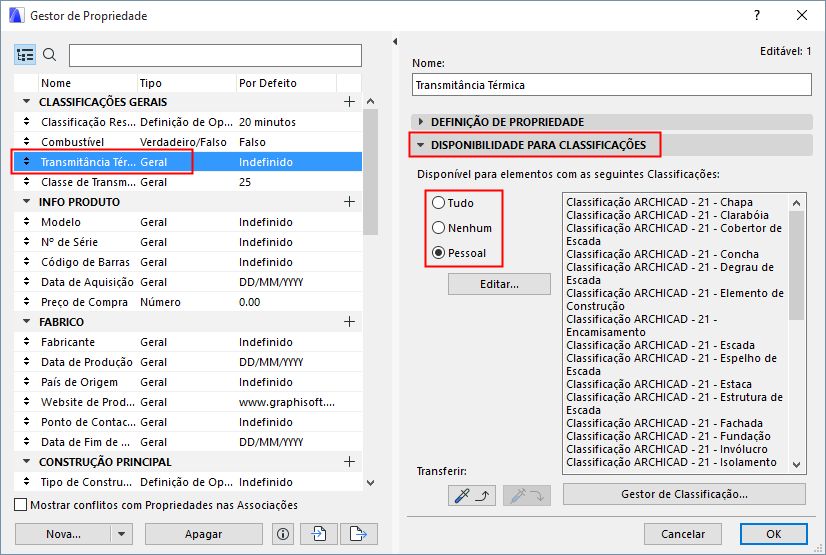Toggle the tree list view icon
The width and height of the screenshot is (826, 555).
[25, 55]
